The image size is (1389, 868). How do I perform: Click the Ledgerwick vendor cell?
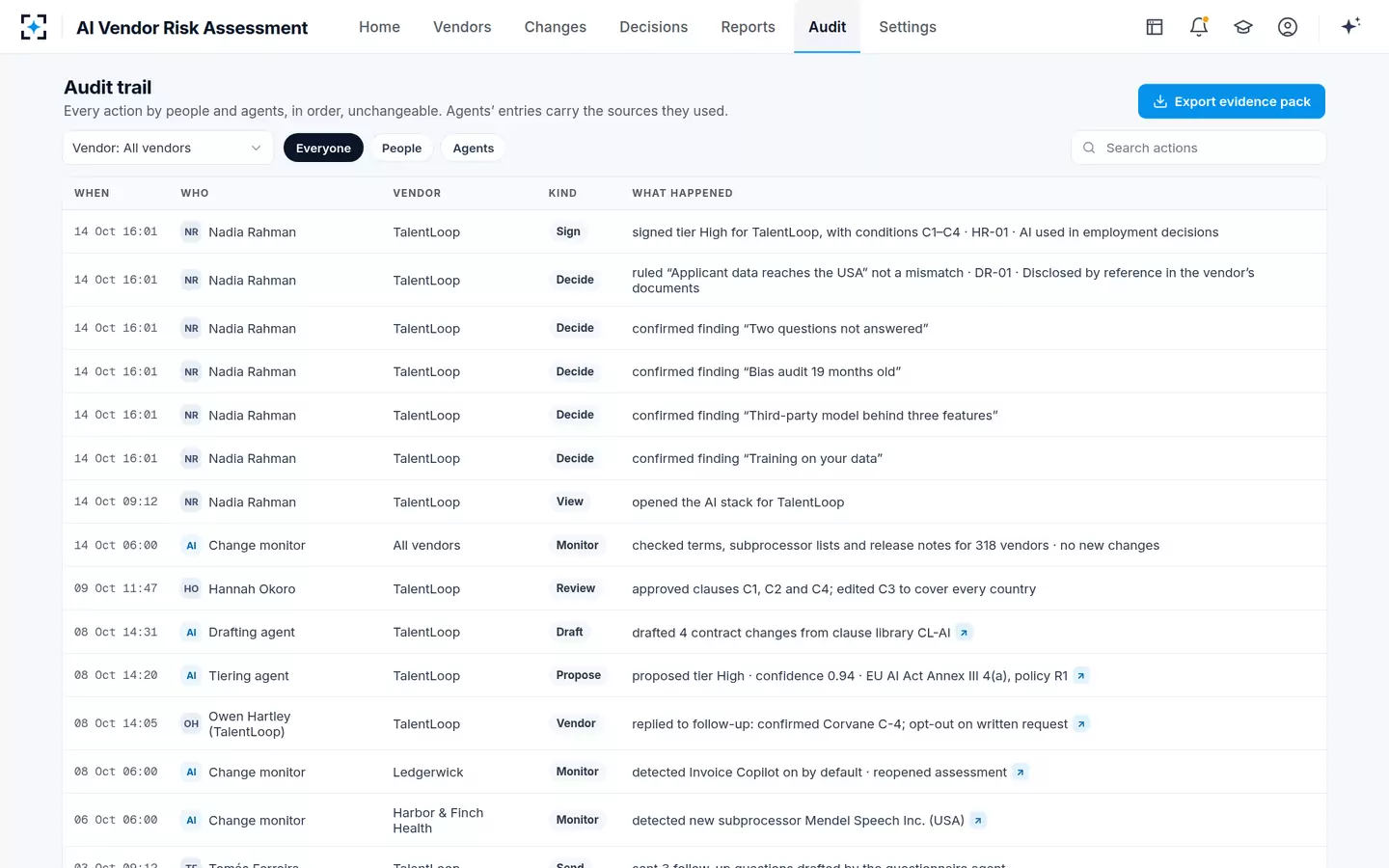[428, 773]
